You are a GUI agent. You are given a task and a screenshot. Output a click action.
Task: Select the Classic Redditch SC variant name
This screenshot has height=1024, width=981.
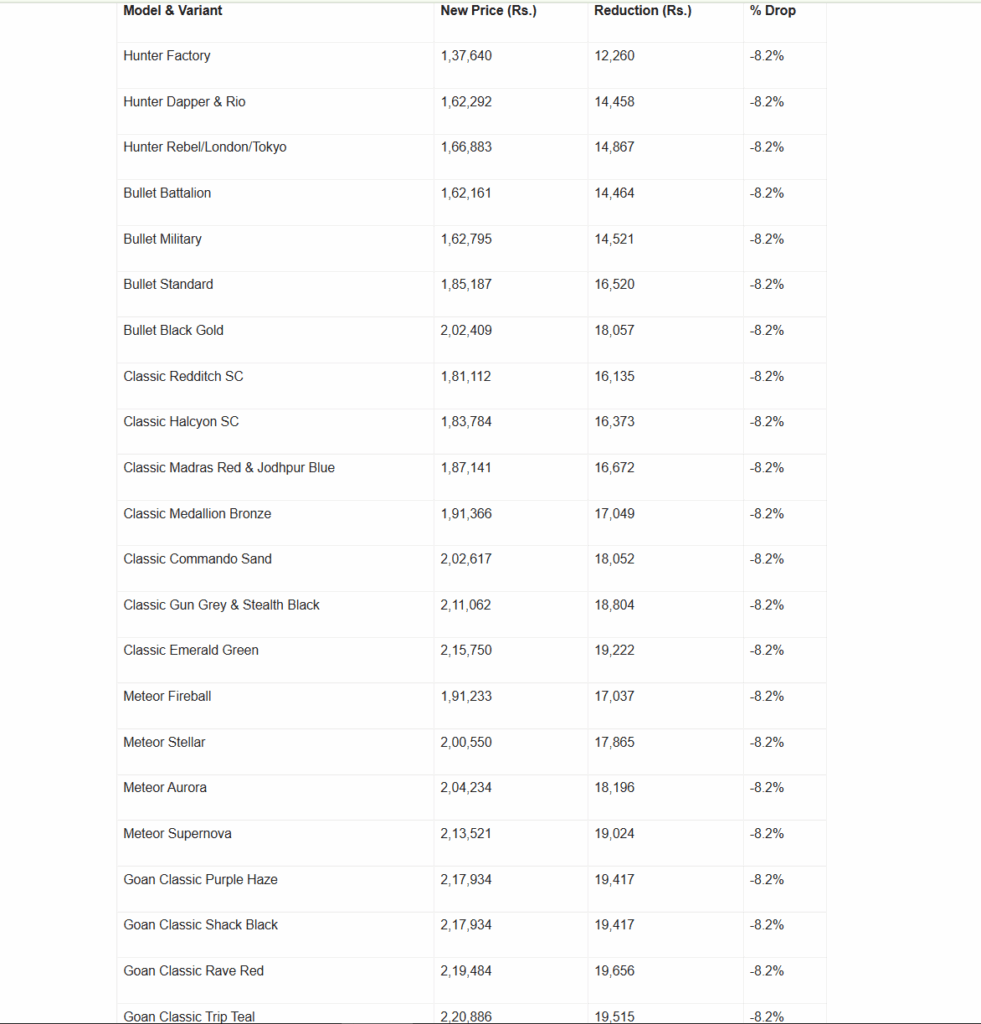pyautogui.click(x=183, y=376)
